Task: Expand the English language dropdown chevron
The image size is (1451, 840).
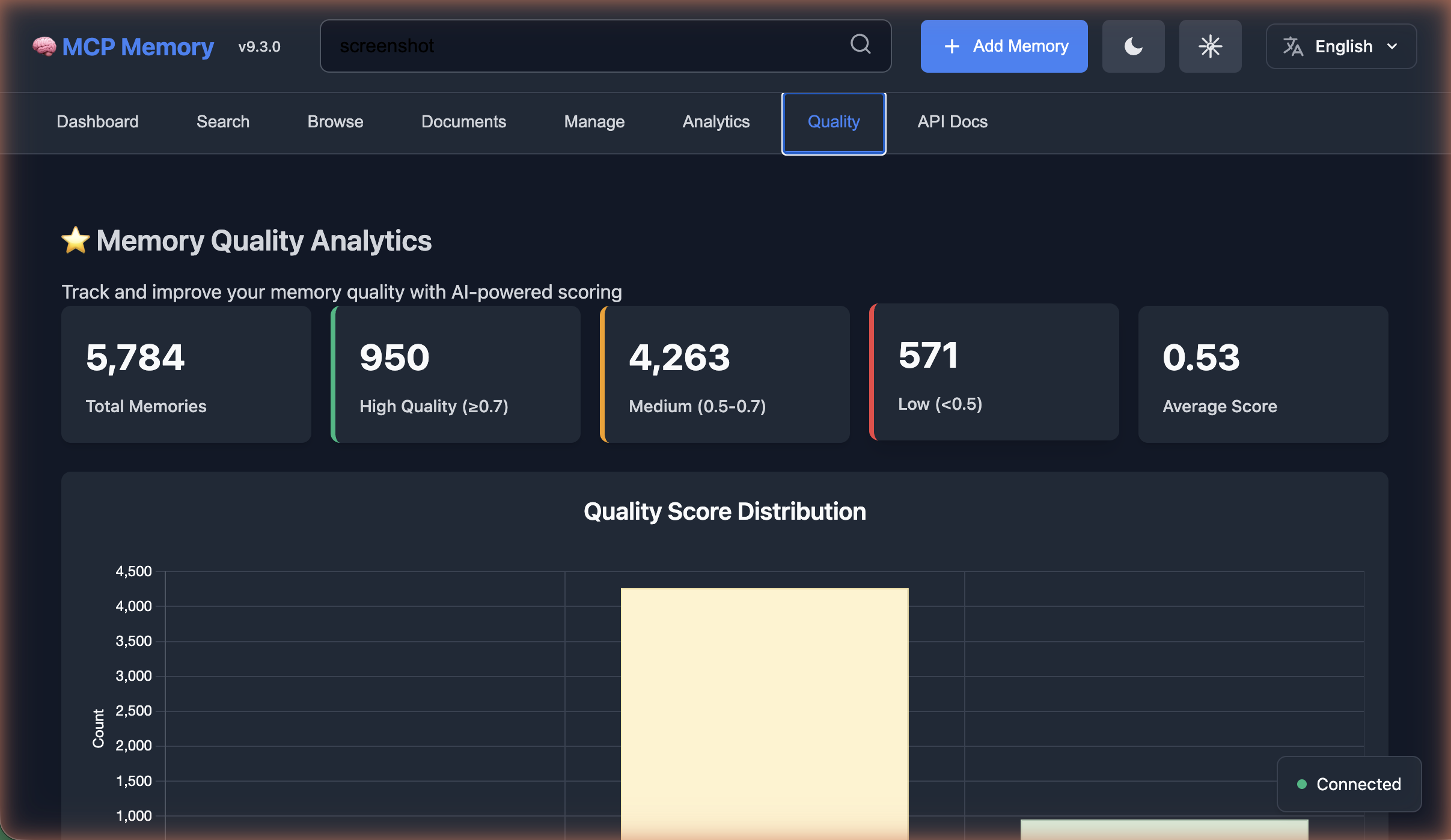Action: tap(1392, 46)
